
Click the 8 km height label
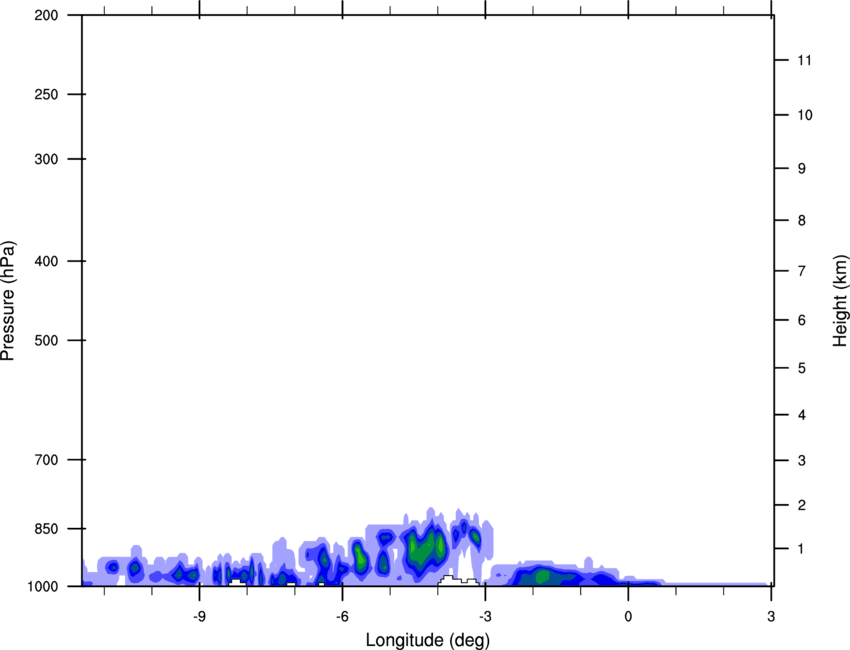(802, 221)
